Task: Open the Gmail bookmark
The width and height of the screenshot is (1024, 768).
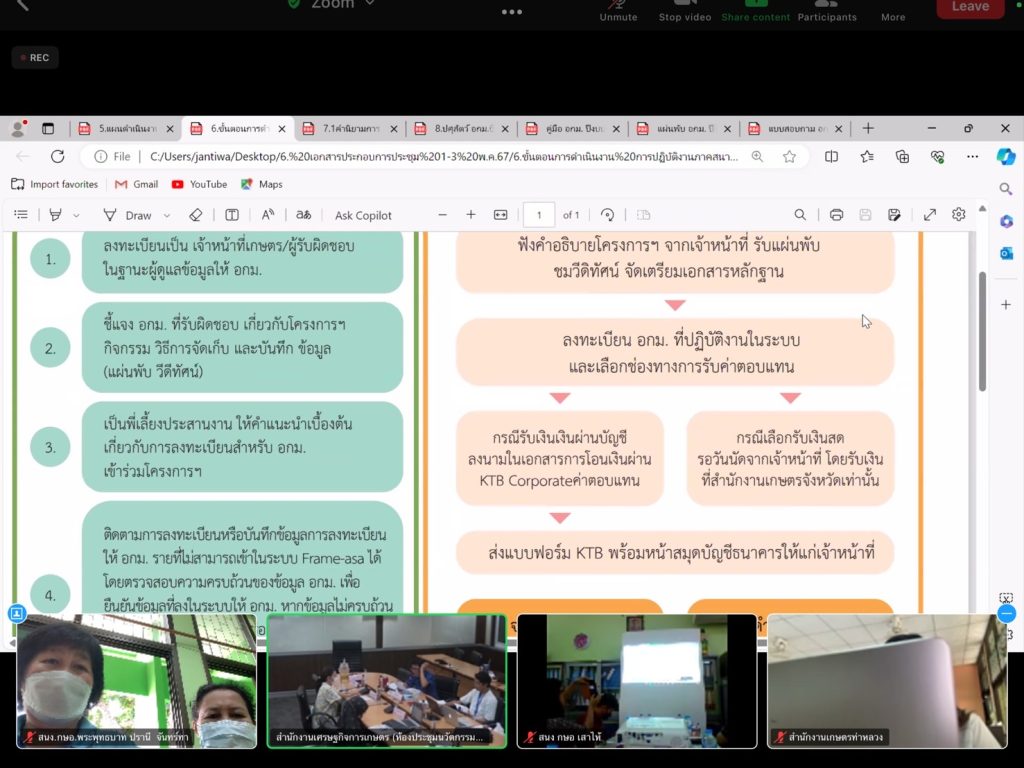Action: (x=136, y=184)
